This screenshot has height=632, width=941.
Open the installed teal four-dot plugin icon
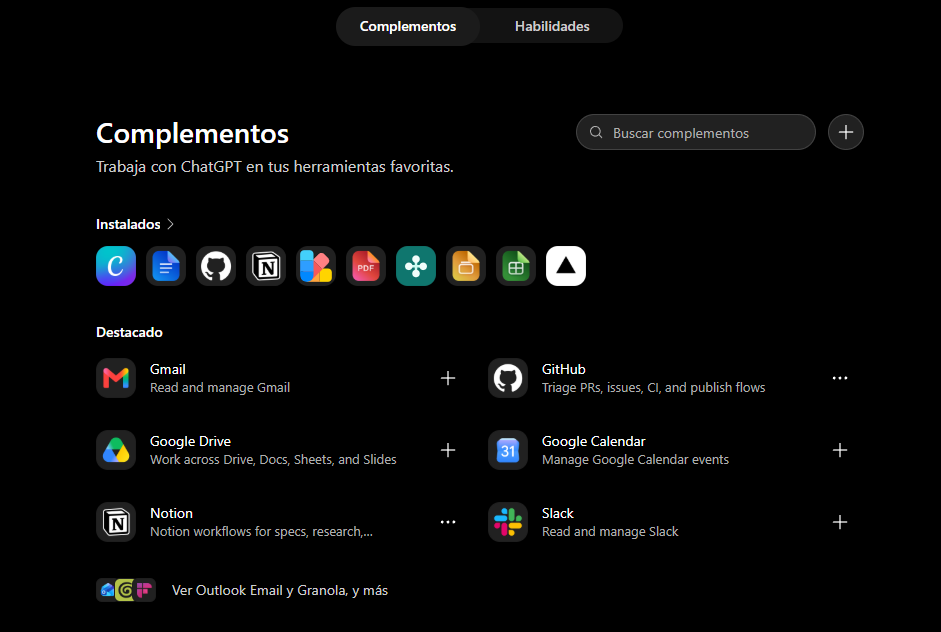point(416,266)
